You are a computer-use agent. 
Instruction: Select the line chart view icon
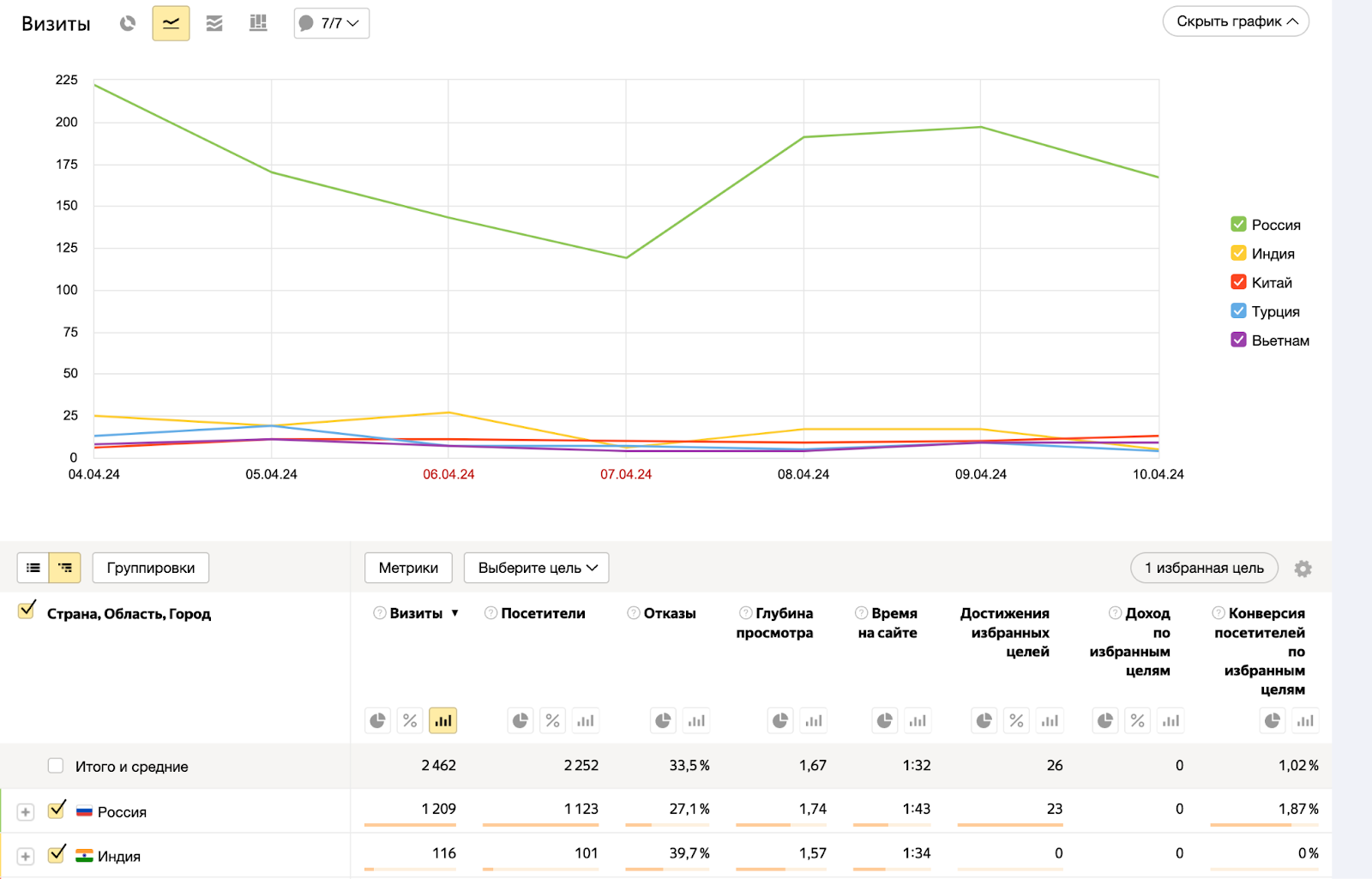click(x=171, y=23)
